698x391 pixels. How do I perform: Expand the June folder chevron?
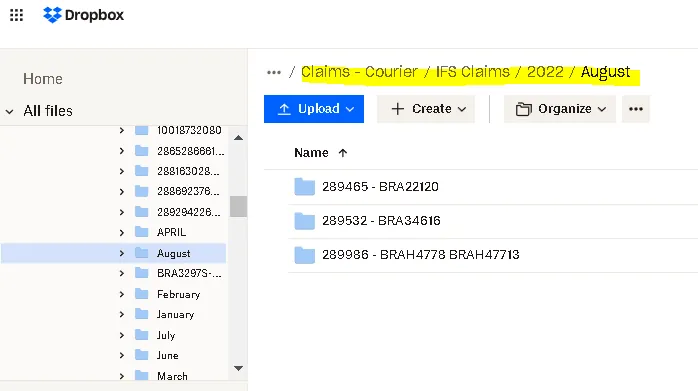click(x=122, y=355)
